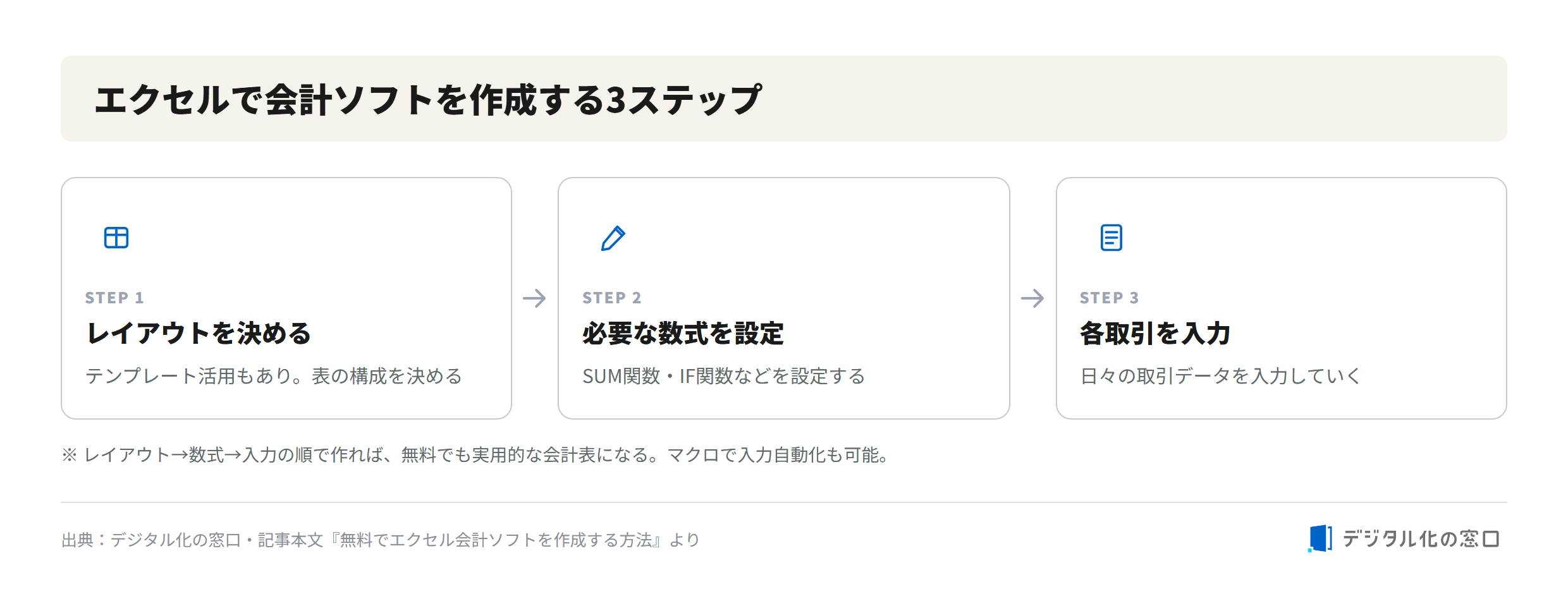The width and height of the screenshot is (1568, 613).
Task: Click the デジタル化の窓口 logo text
Action: [1421, 538]
